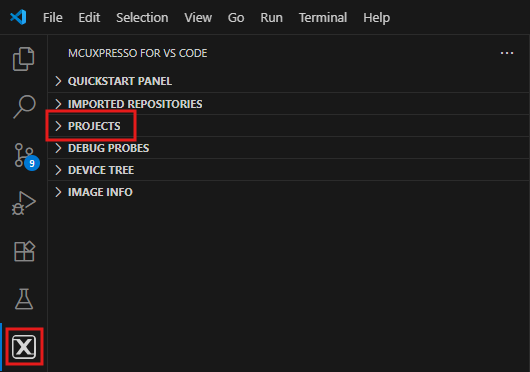This screenshot has width=530, height=372.
Task: Expand the Imported Repositories chevron
Action: click(58, 104)
